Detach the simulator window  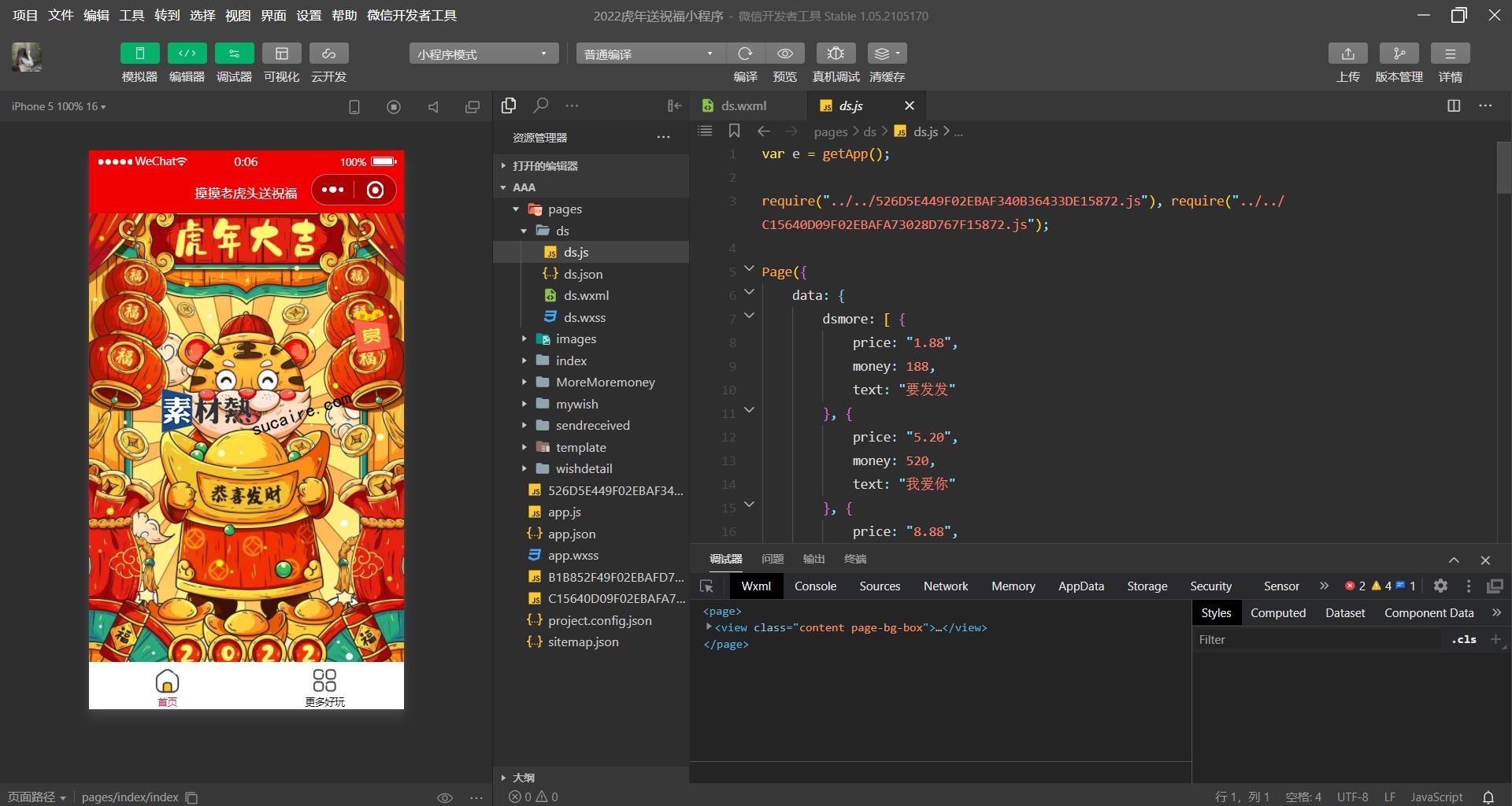472,106
